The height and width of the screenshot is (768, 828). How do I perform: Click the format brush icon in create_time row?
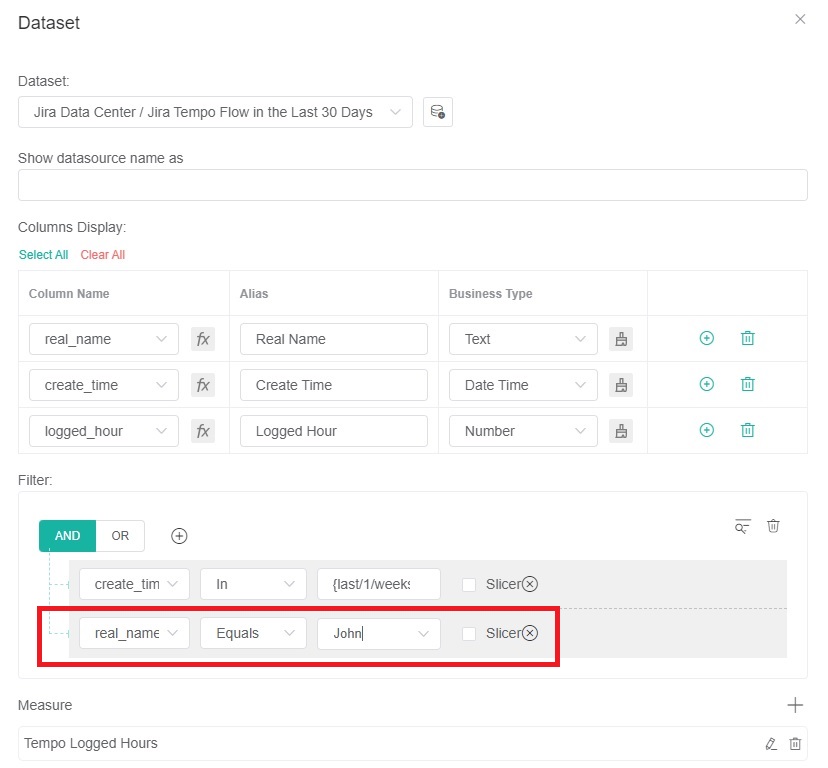click(x=621, y=385)
